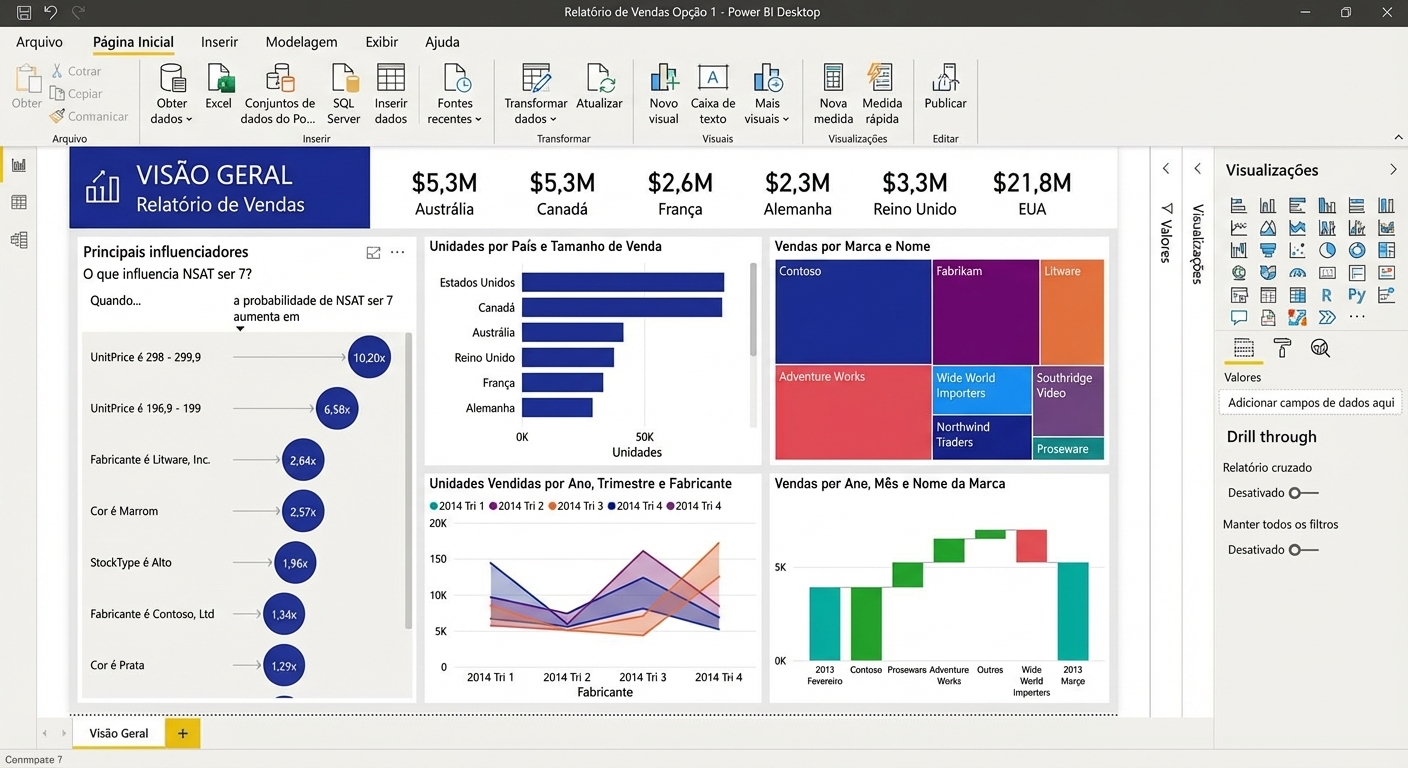Select the globe map visualization icon
The width and height of the screenshot is (1408, 768).
click(x=1239, y=272)
